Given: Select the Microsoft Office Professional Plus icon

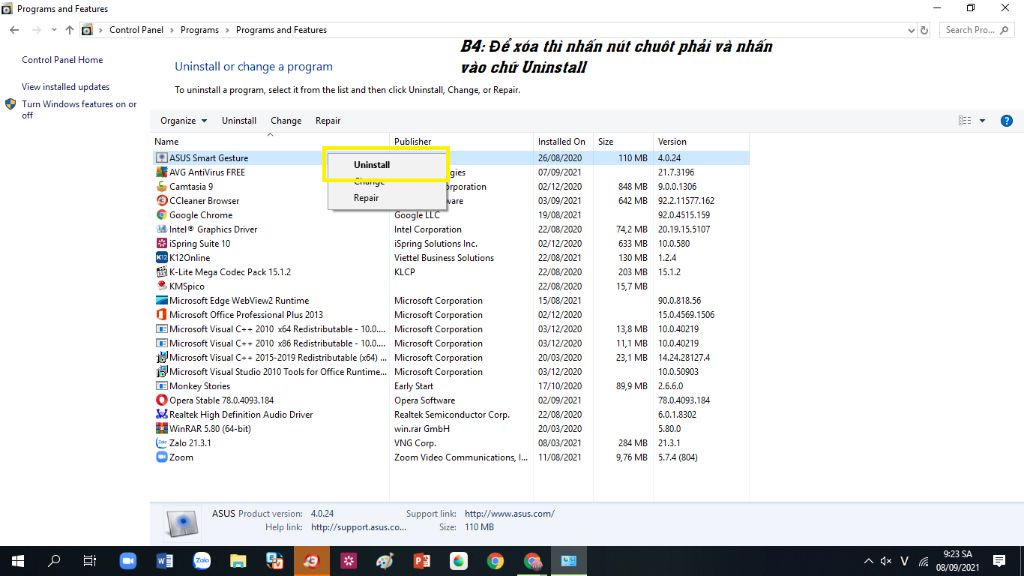Looking at the screenshot, I should click(161, 315).
